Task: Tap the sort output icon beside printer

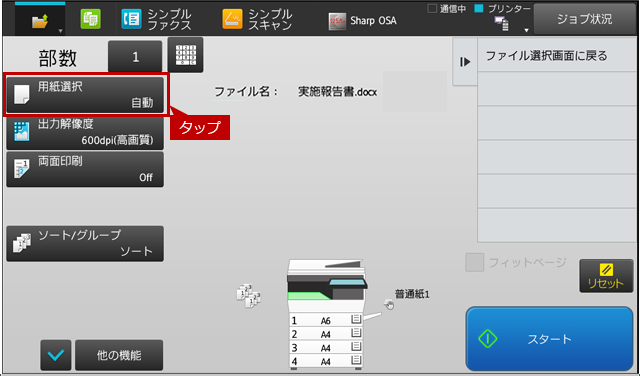Action: pos(249,296)
